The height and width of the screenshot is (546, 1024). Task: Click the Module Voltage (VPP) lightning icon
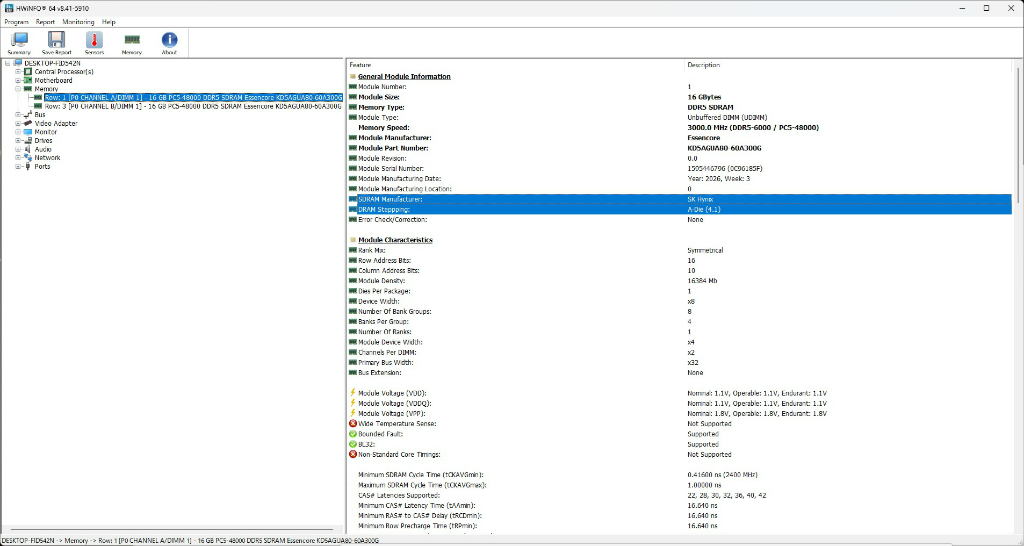click(353, 413)
